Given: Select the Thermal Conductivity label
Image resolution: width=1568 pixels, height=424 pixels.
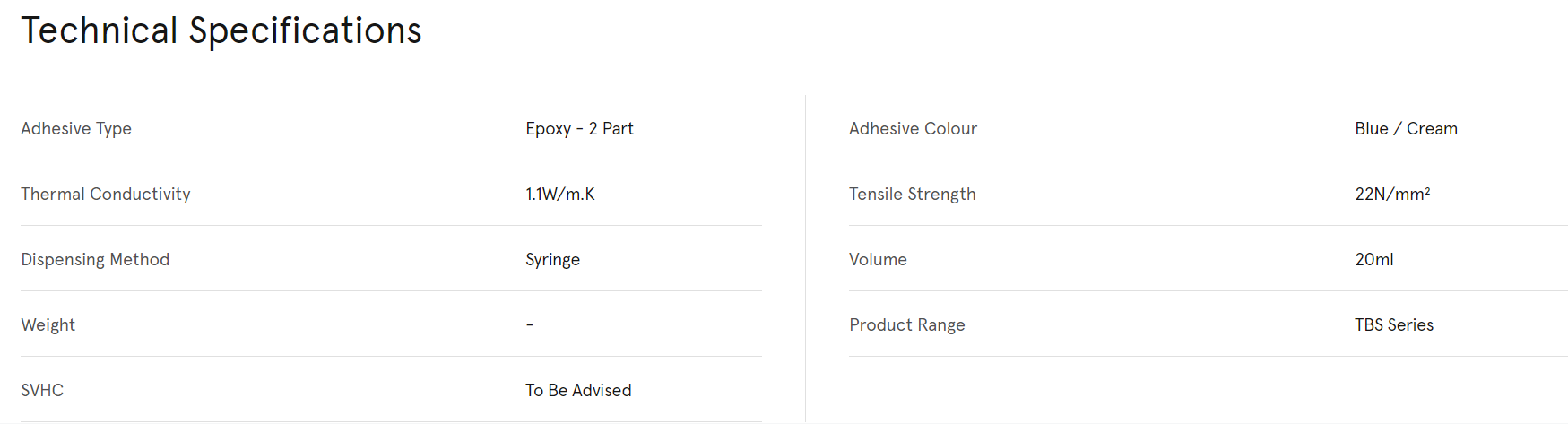Looking at the screenshot, I should point(106,194).
